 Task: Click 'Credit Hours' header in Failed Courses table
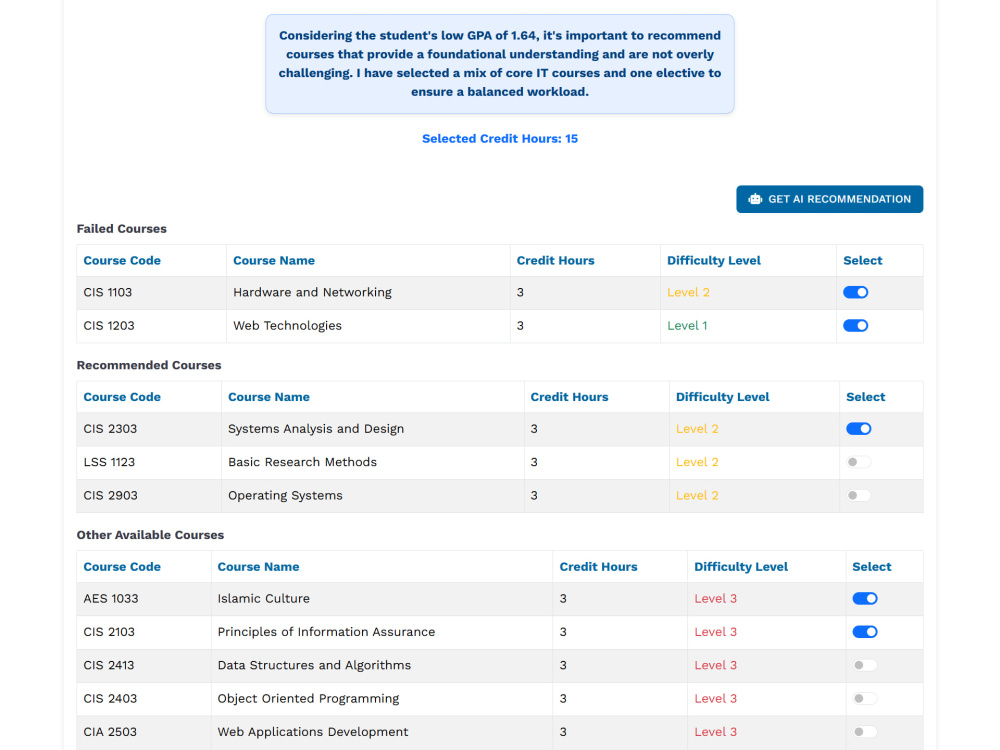[555, 260]
